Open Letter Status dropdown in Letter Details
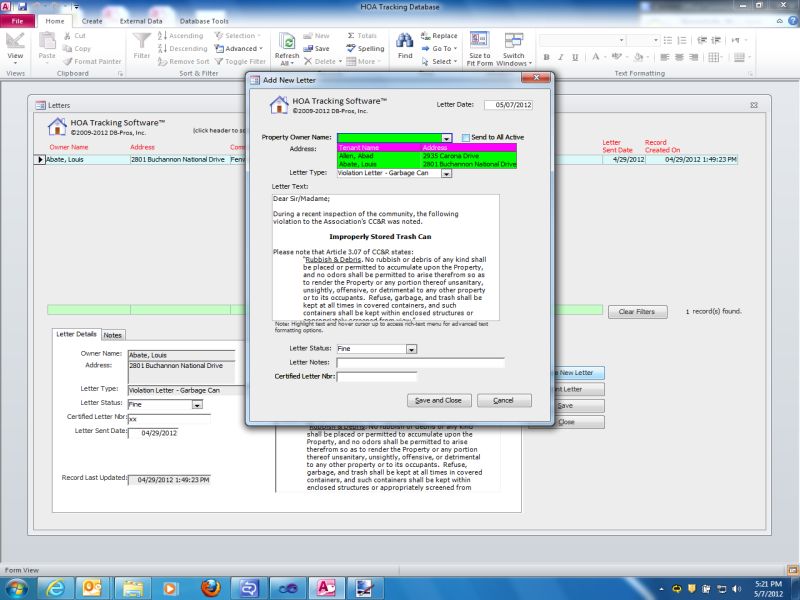The image size is (800, 600). (x=197, y=405)
